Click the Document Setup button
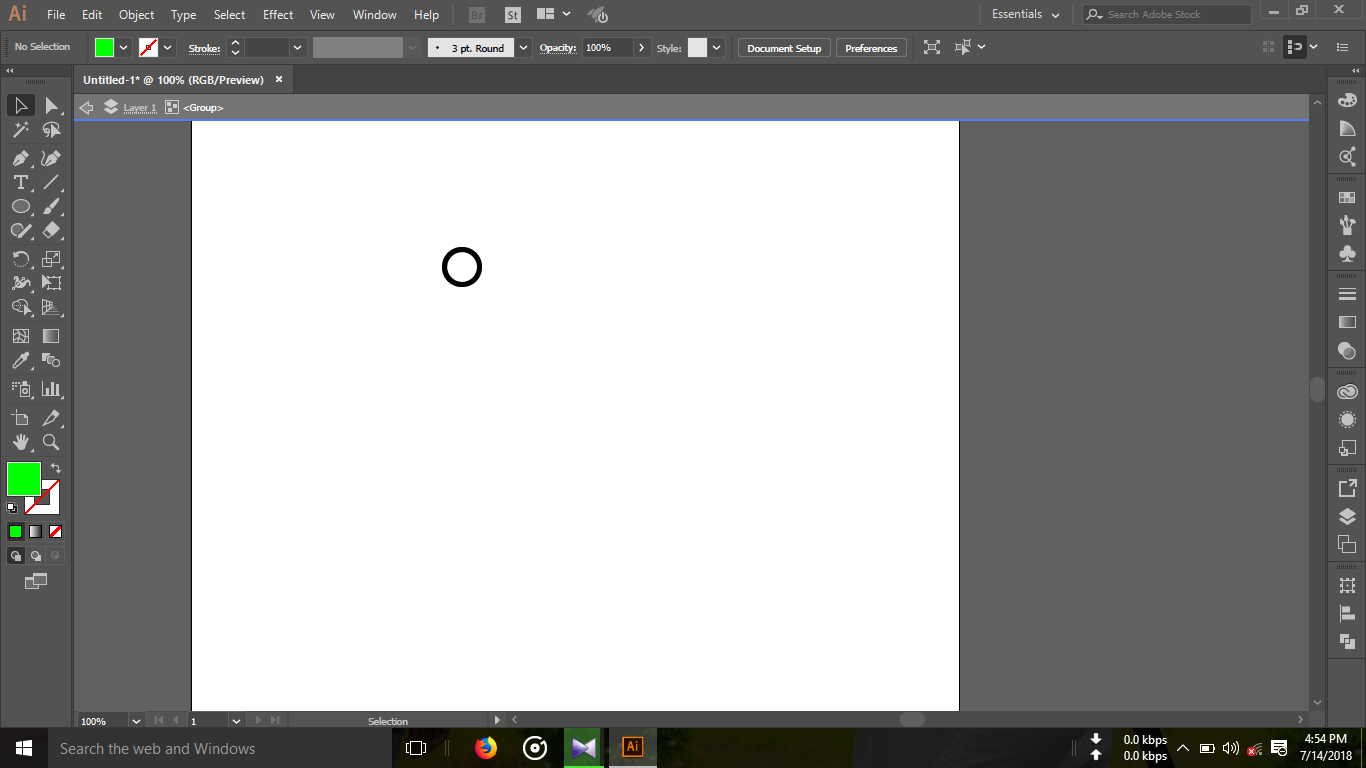 783,47
